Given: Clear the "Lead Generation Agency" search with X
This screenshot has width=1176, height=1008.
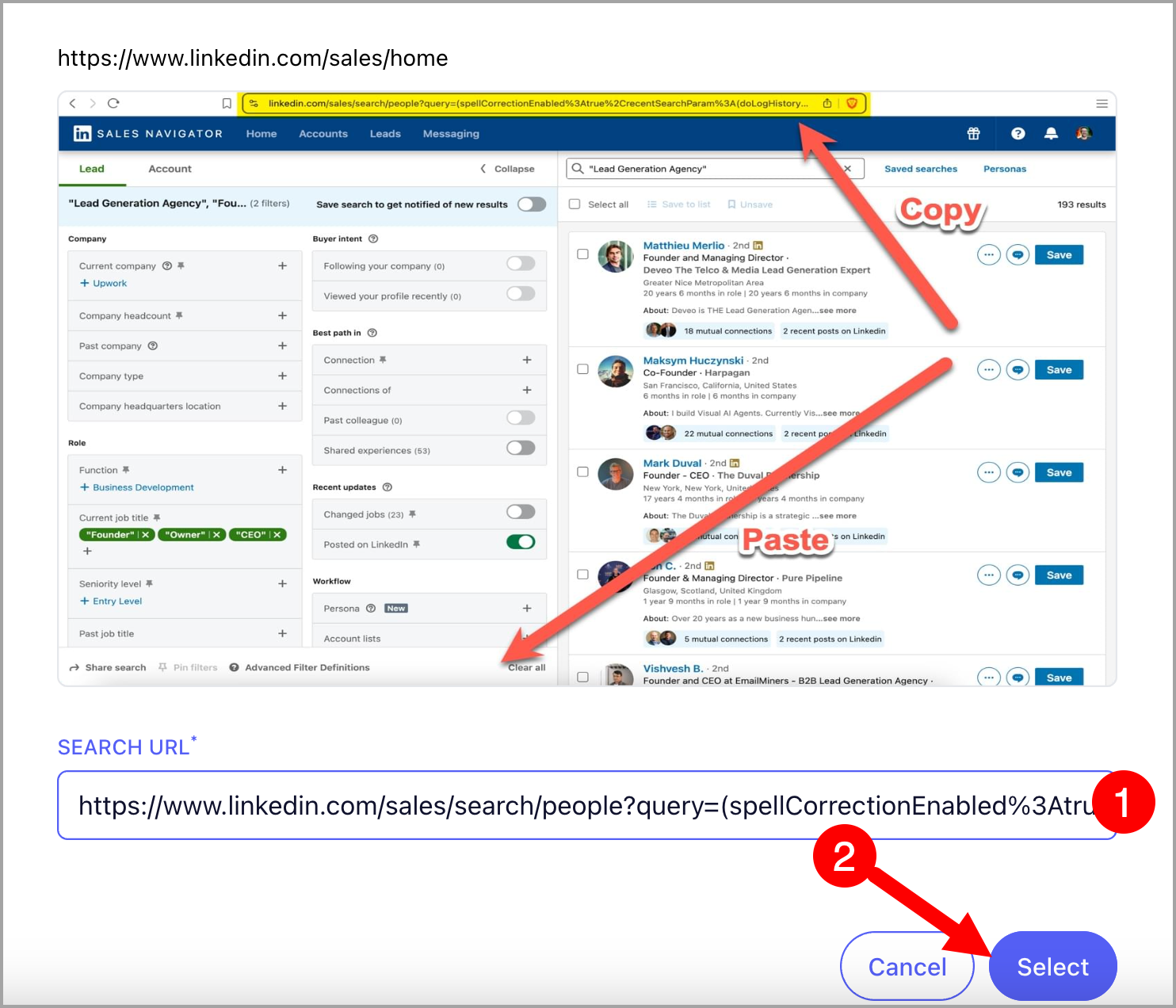Looking at the screenshot, I should 847,169.
